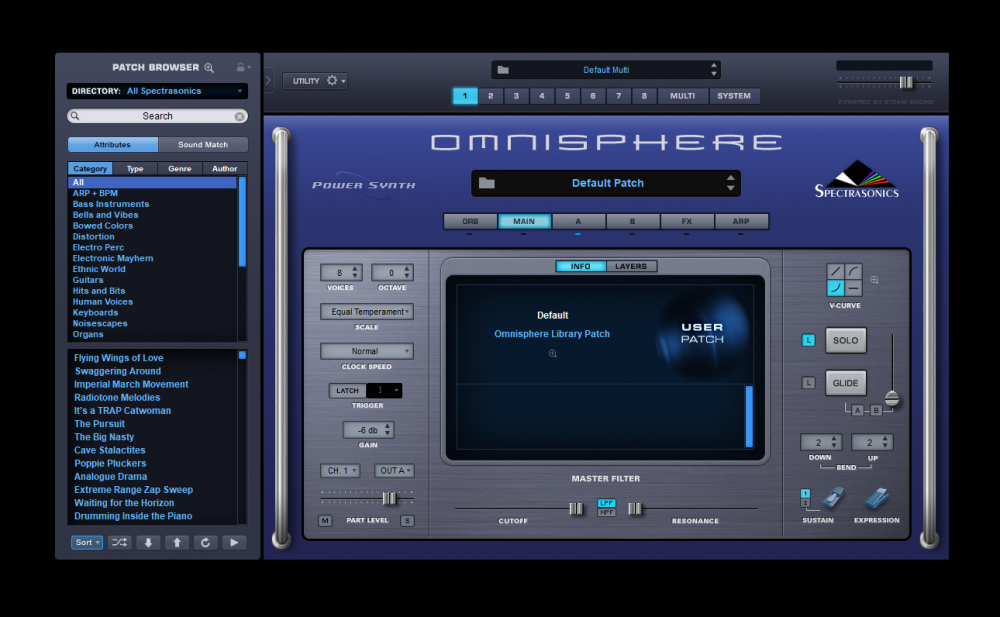The width and height of the screenshot is (1000, 617).
Task: Select the Genre attribute tab
Action: click(180, 168)
